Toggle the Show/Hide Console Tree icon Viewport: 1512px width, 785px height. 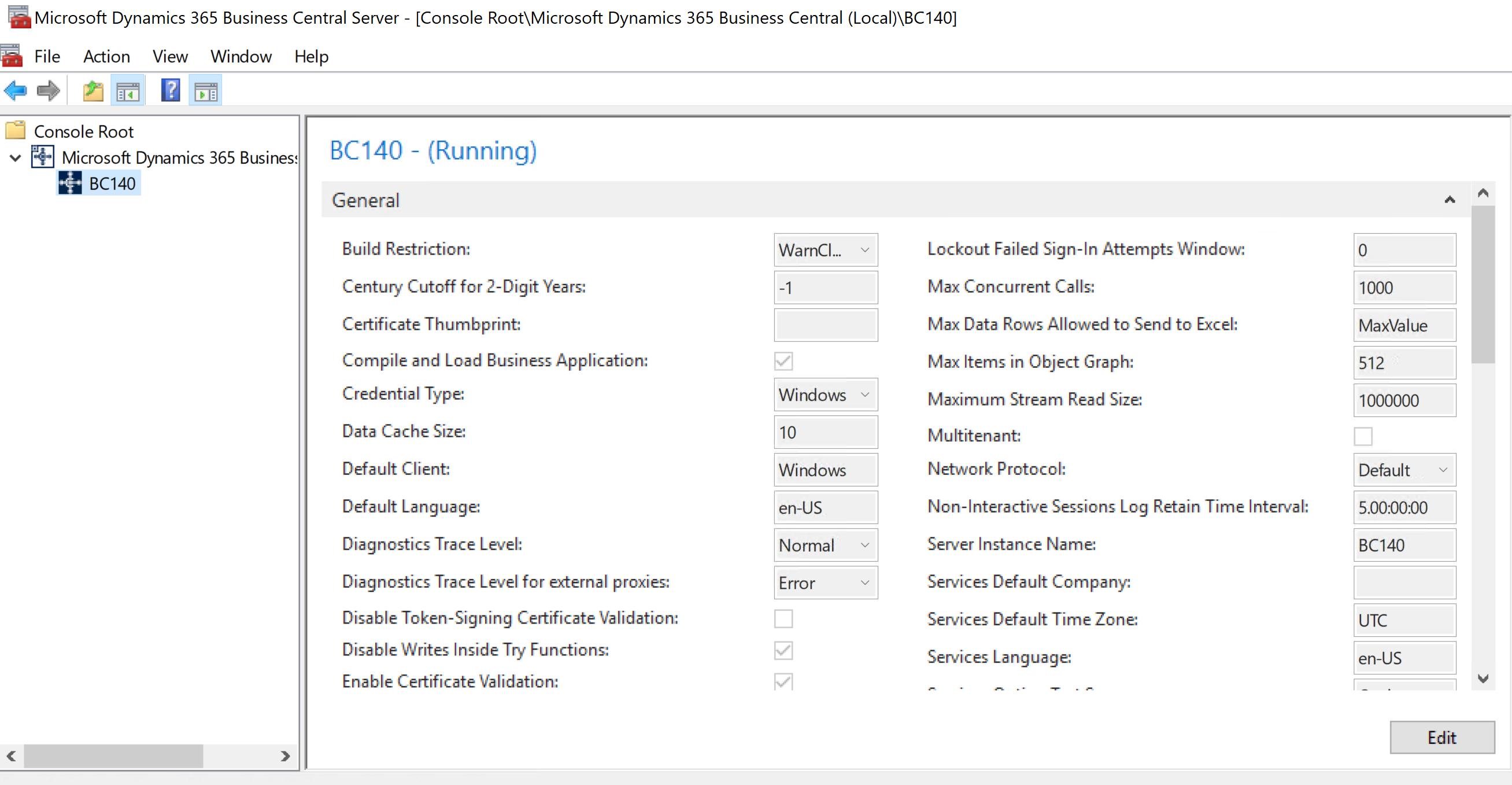[128, 91]
